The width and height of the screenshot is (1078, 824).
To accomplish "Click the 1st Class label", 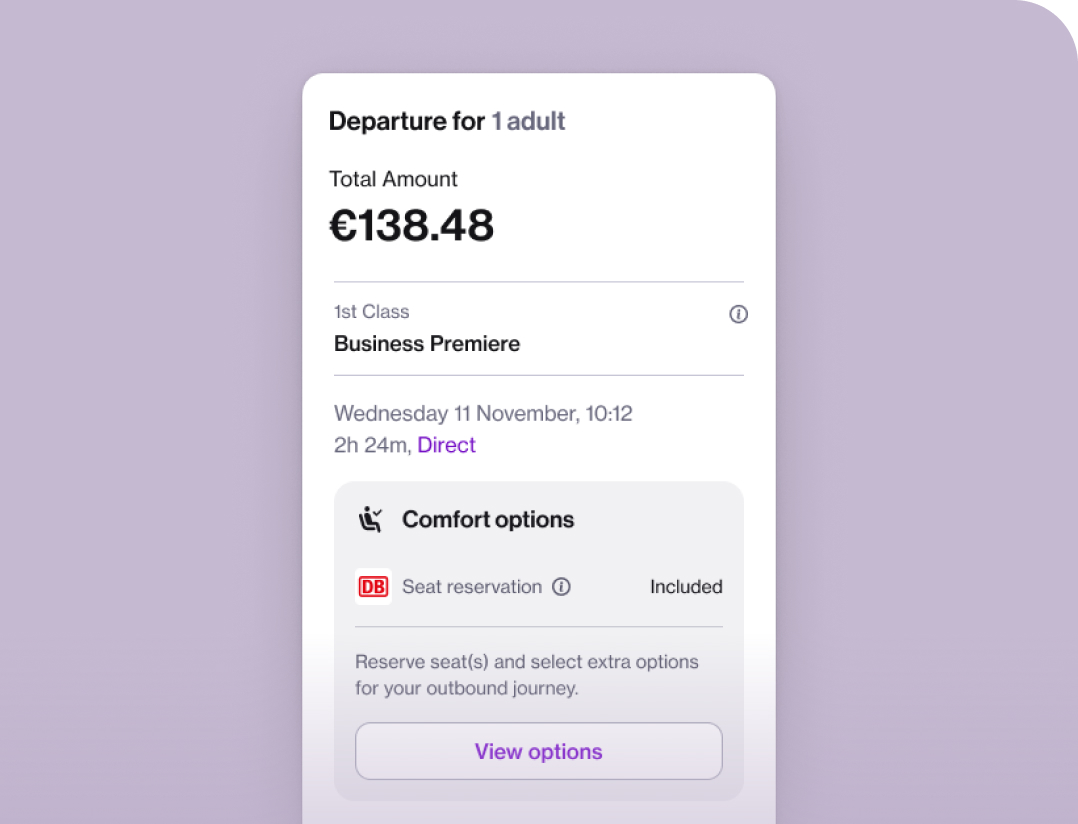I will pos(371,312).
